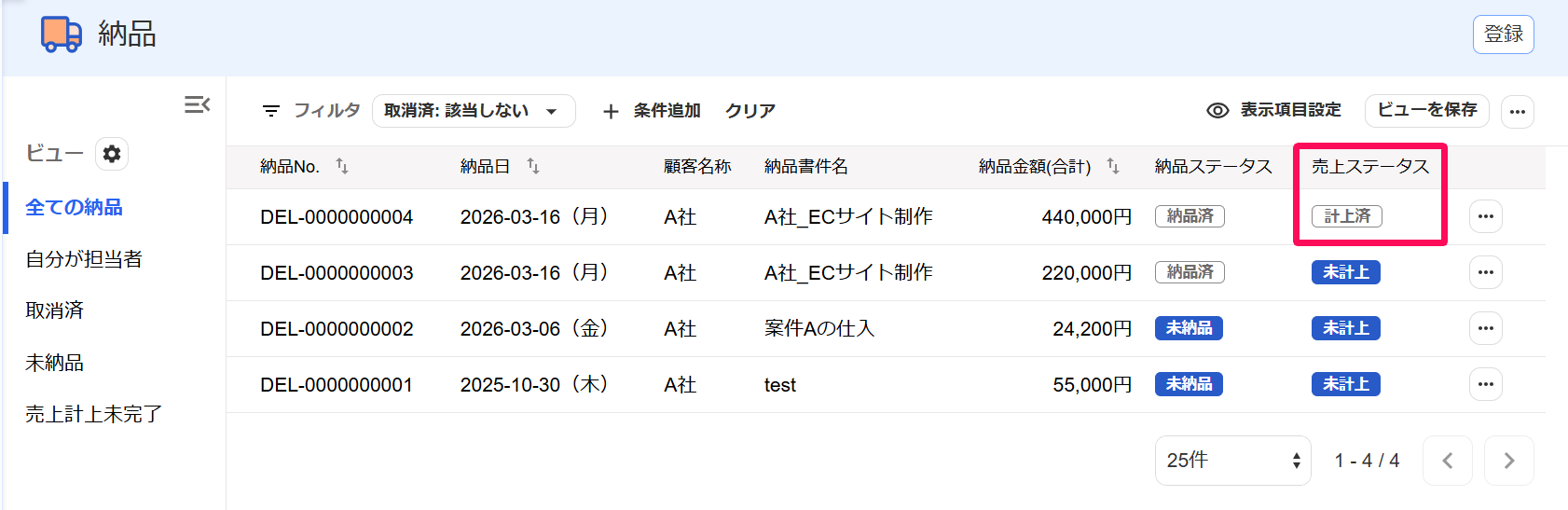Open row menu for DEL-0000000003

point(1486,272)
